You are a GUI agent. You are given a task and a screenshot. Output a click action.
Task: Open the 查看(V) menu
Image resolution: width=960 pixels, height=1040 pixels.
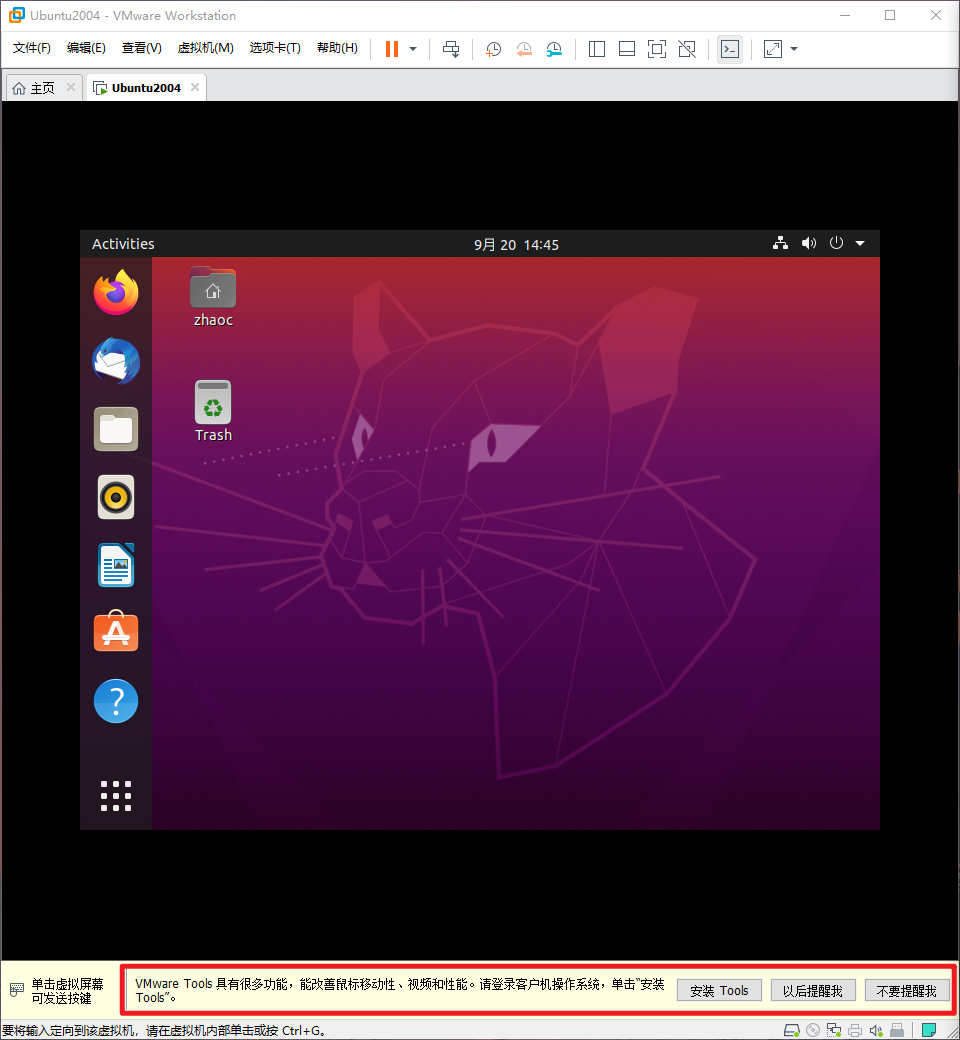tap(141, 48)
